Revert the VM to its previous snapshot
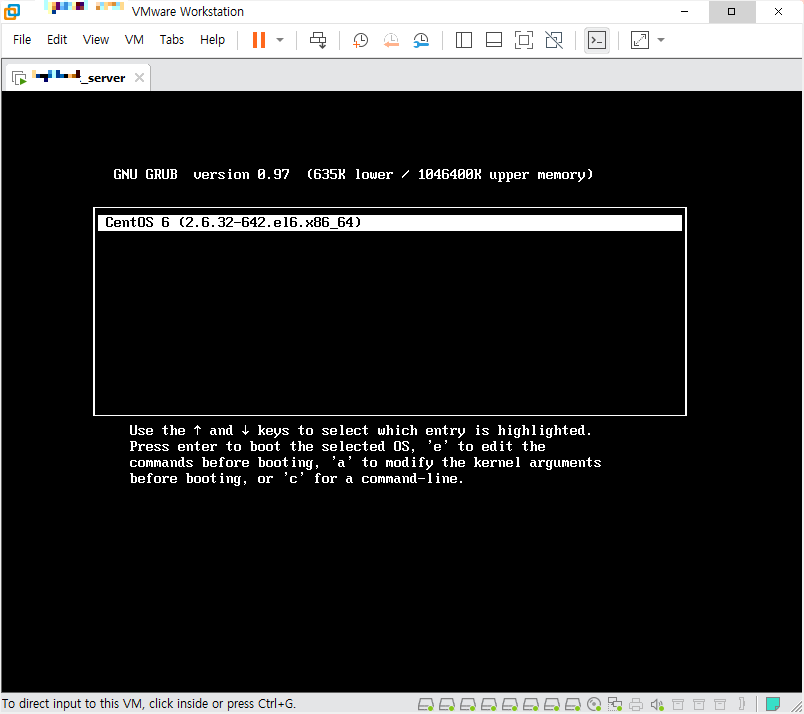 pyautogui.click(x=391, y=40)
